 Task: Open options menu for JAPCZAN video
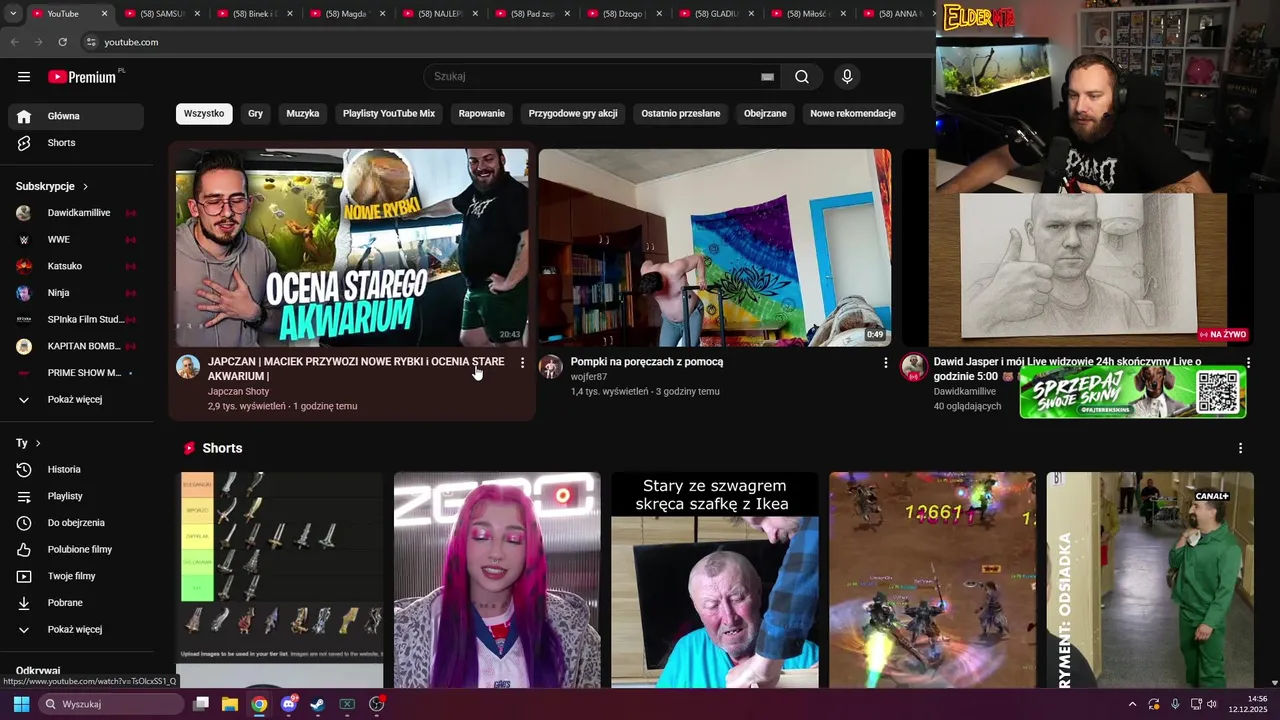tap(522, 363)
